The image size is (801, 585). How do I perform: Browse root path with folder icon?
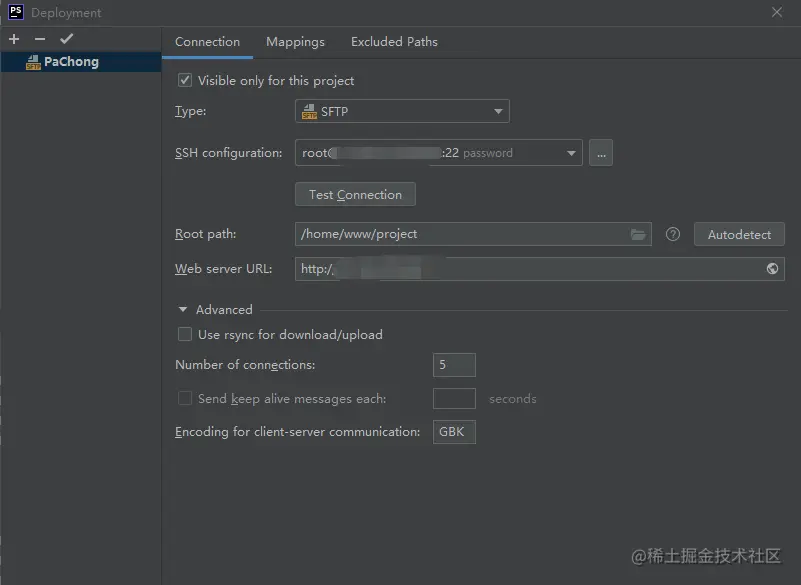tap(638, 235)
